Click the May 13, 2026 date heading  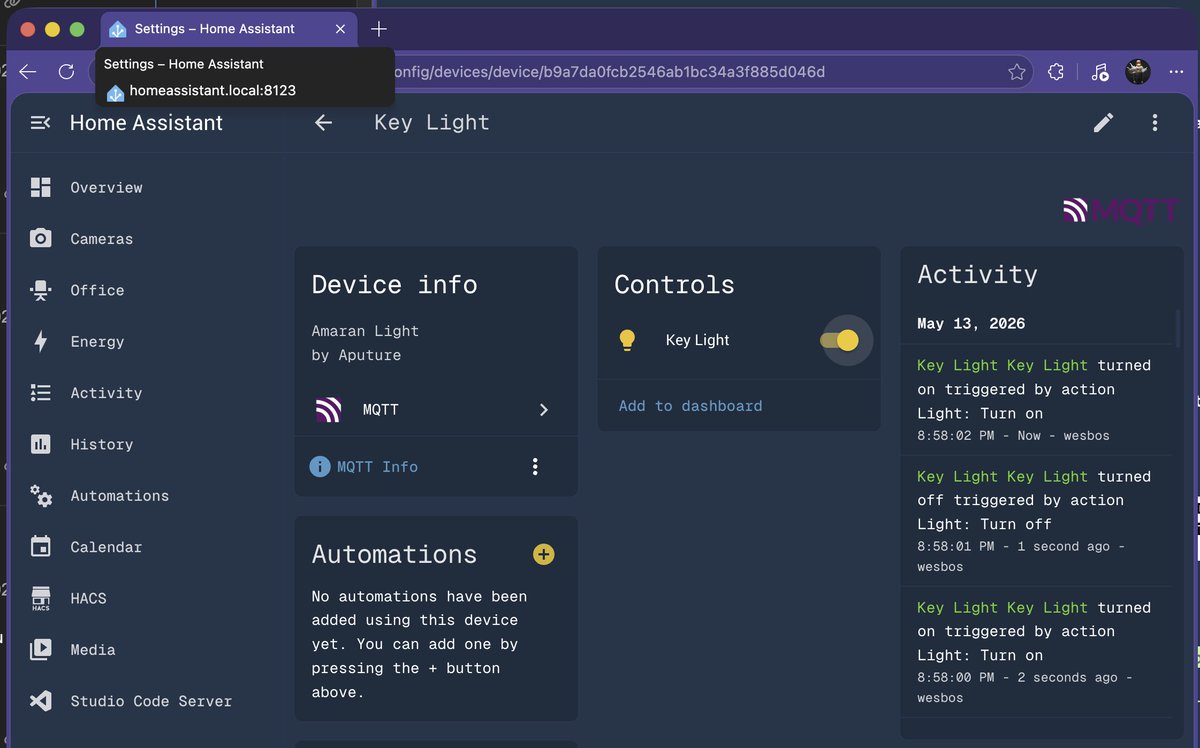tap(971, 324)
